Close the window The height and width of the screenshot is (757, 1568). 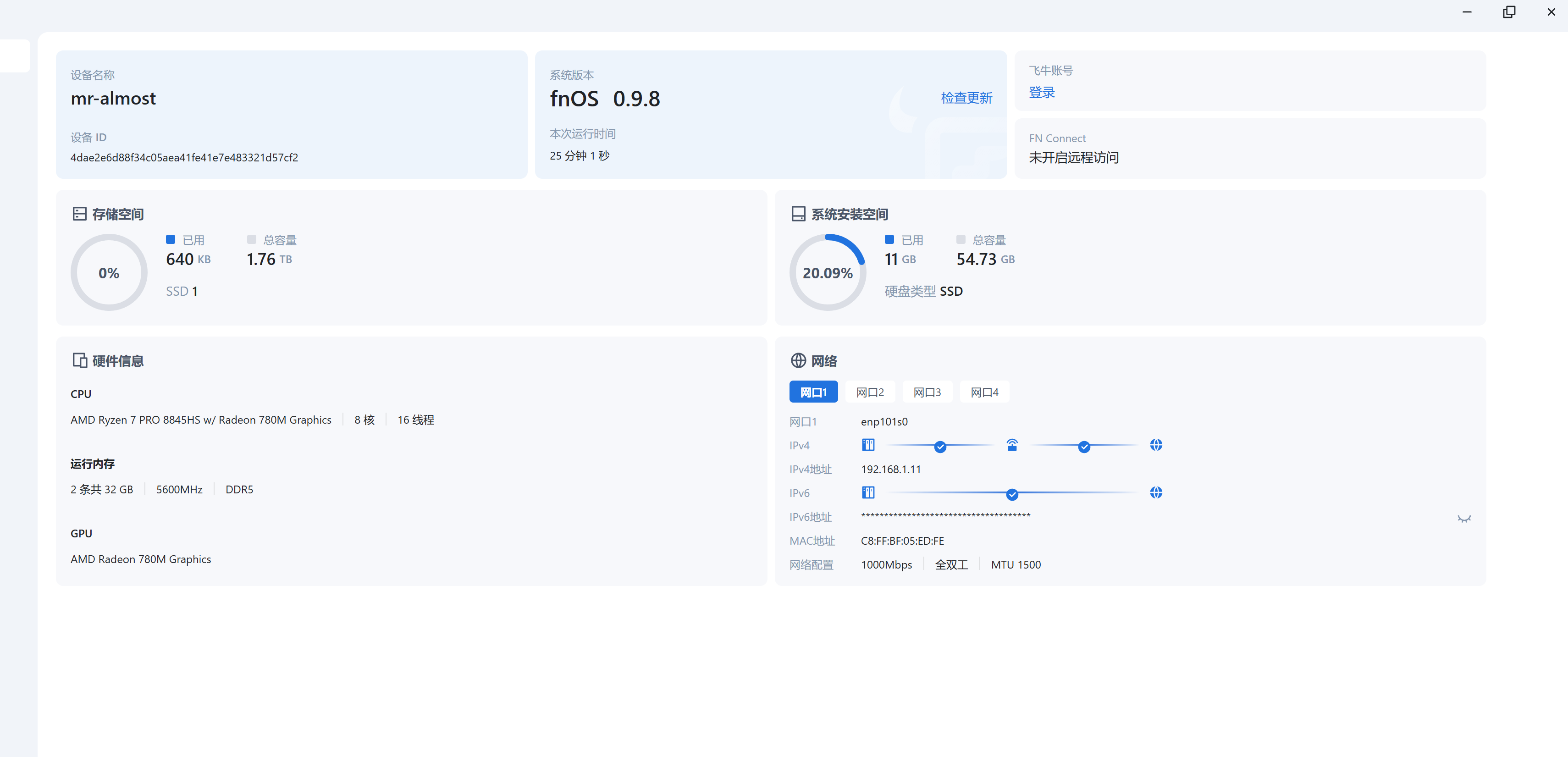1551,12
